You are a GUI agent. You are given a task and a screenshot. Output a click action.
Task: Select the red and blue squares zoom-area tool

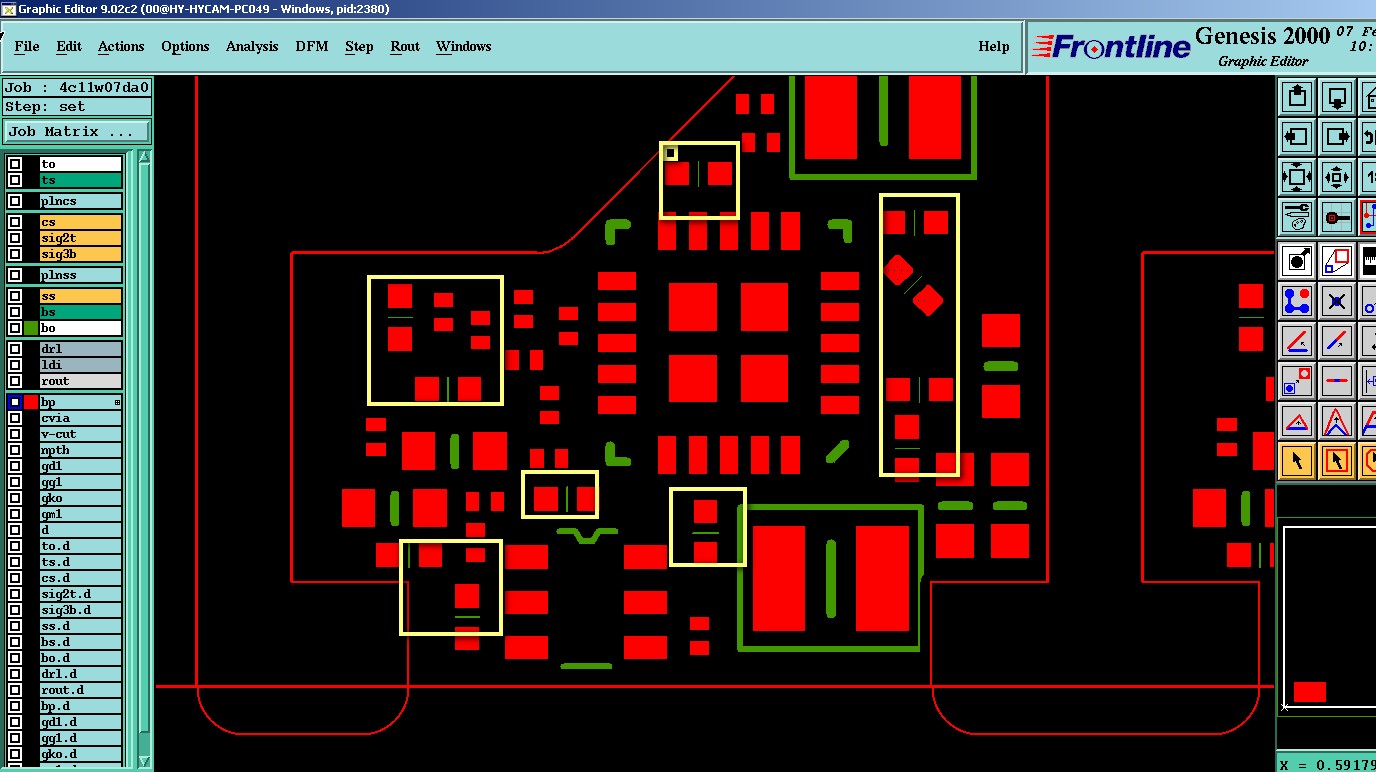pos(1337,261)
